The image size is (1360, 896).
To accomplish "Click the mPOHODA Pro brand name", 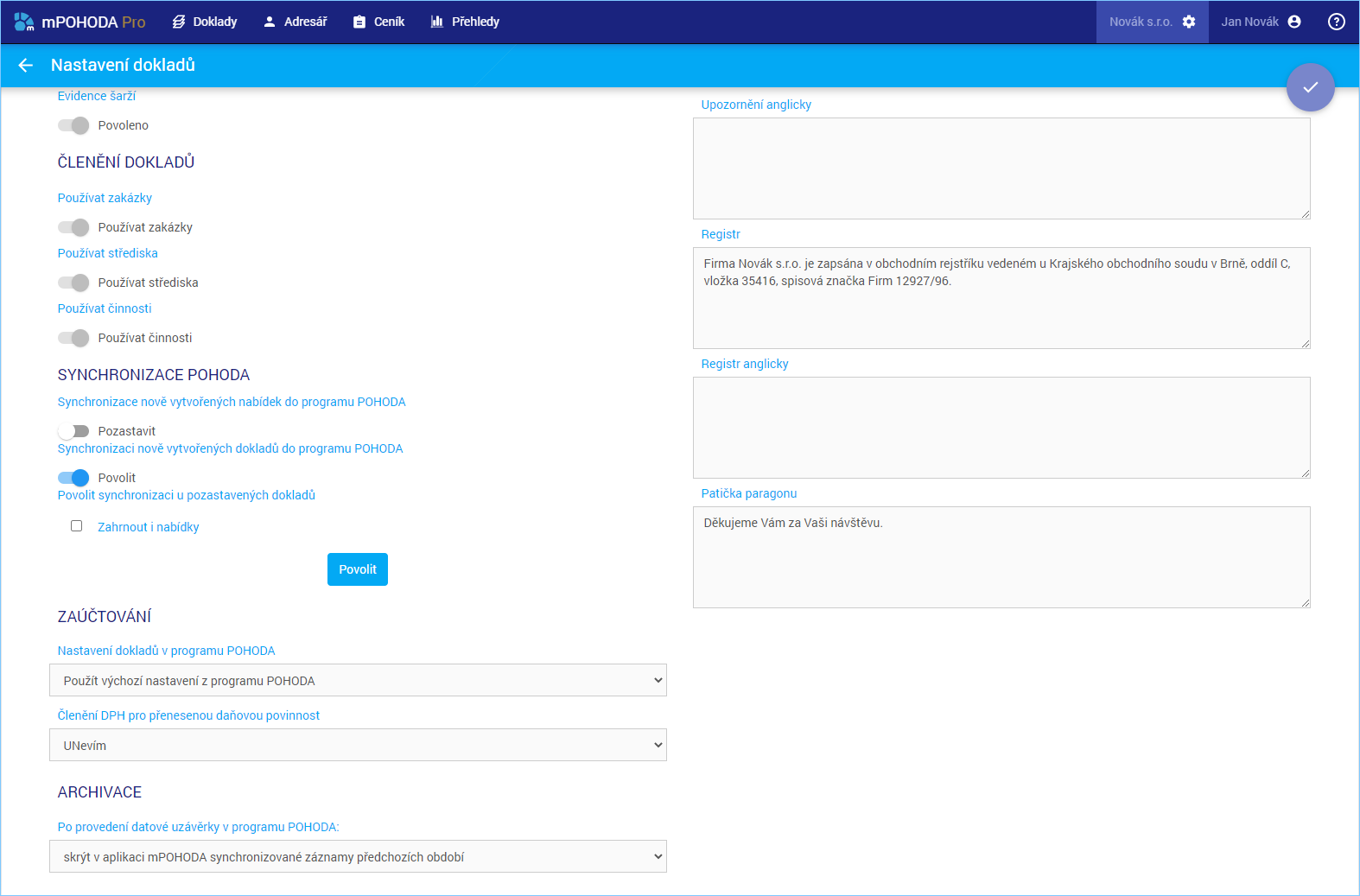I will [x=93, y=22].
